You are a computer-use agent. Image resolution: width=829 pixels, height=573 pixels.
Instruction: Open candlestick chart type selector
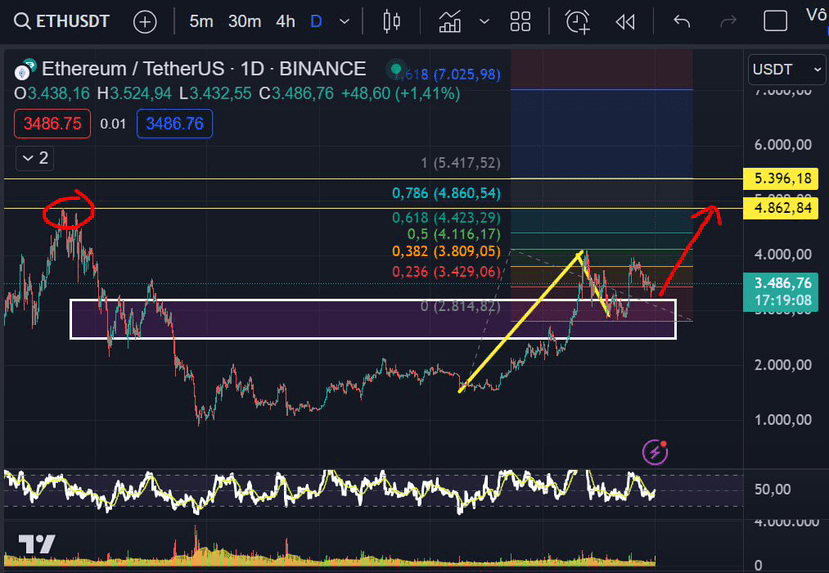click(391, 22)
